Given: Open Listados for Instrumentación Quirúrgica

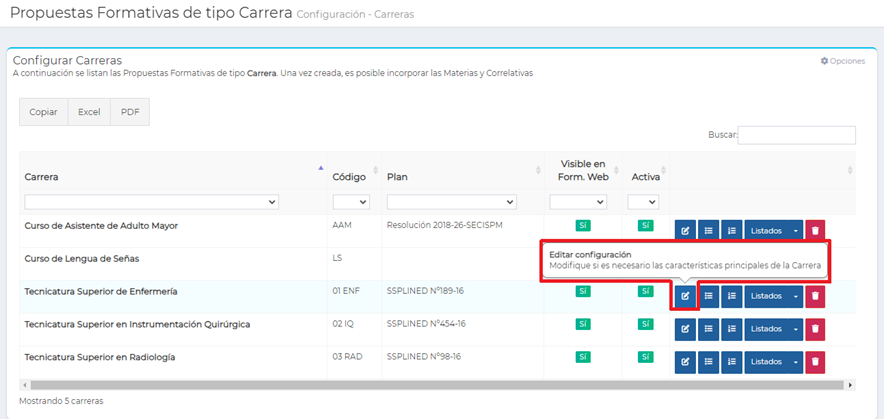Looking at the screenshot, I should coord(766,329).
